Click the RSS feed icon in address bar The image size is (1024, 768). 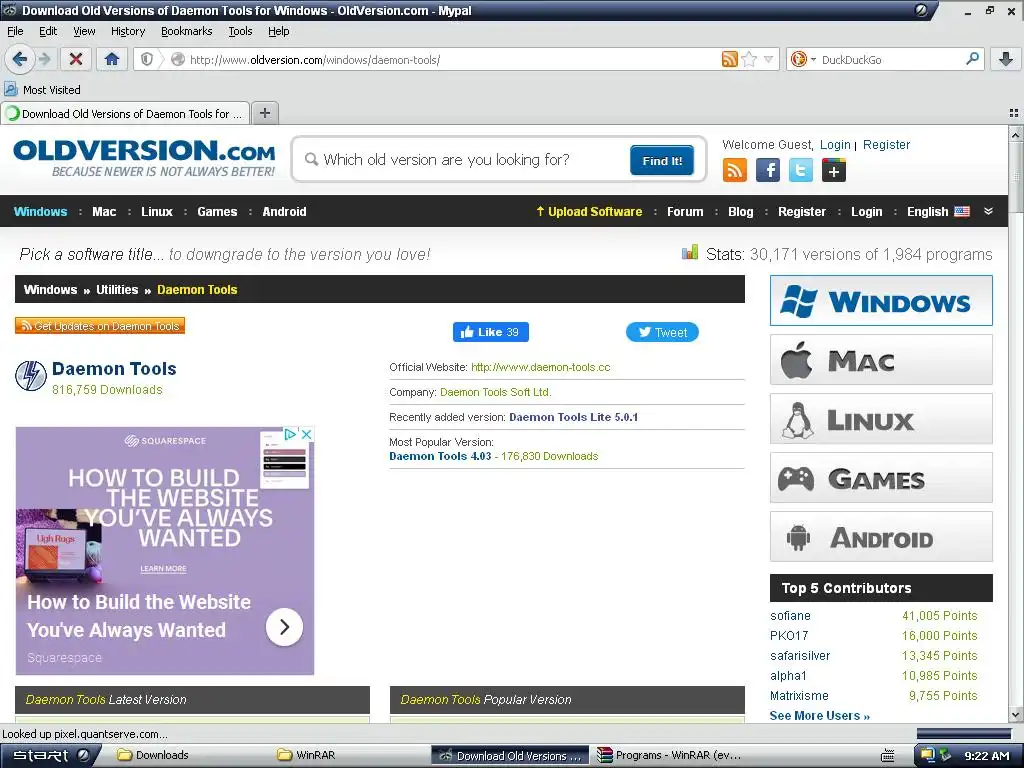729,59
